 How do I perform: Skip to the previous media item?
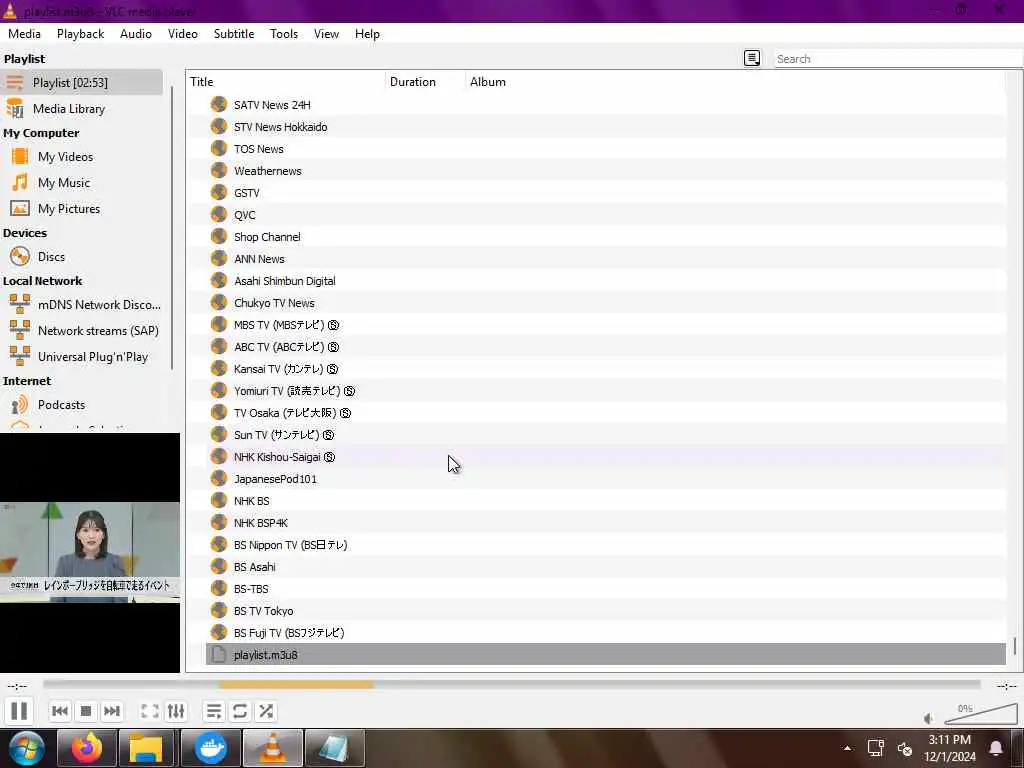coord(60,711)
